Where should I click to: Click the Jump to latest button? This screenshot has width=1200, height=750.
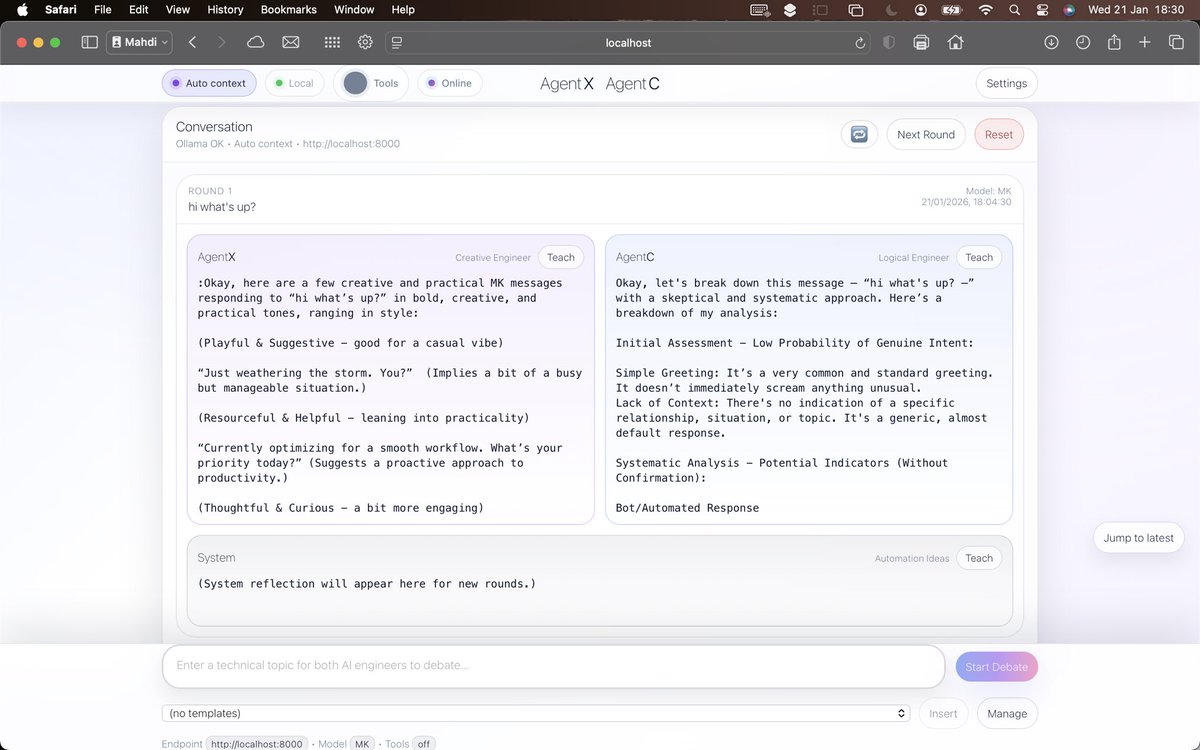(1138, 537)
